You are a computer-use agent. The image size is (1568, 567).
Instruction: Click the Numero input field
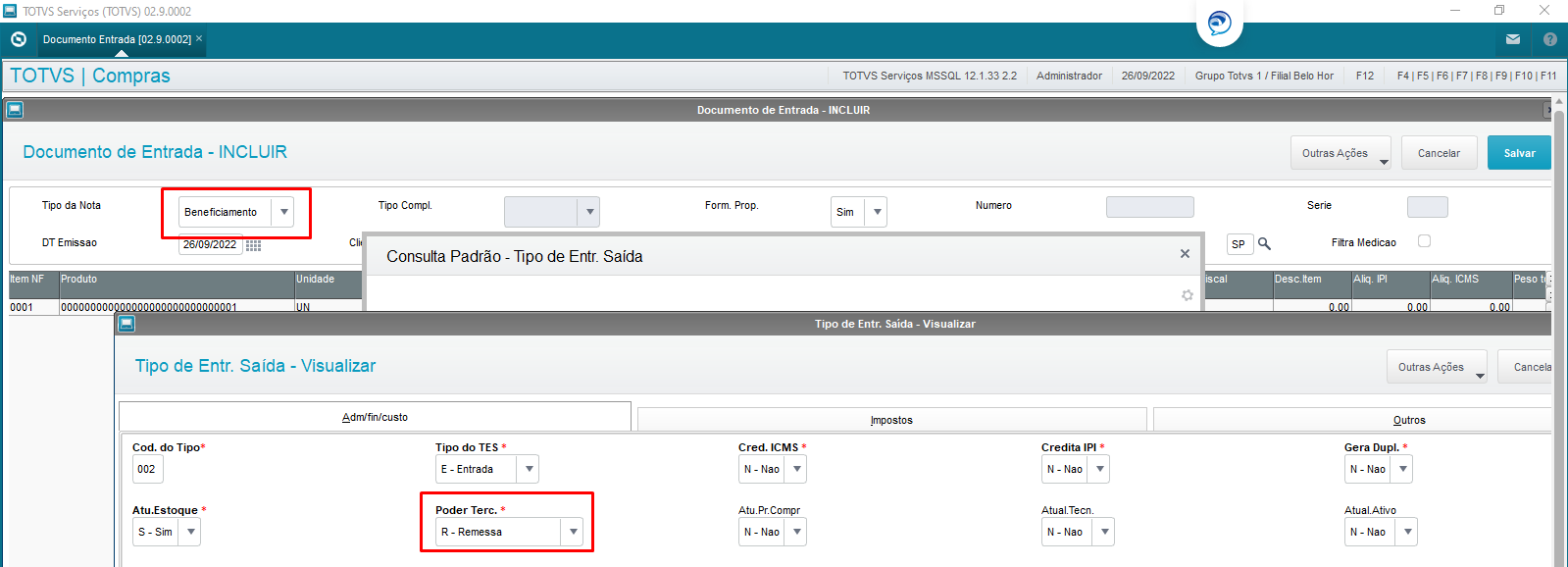[1149, 207]
